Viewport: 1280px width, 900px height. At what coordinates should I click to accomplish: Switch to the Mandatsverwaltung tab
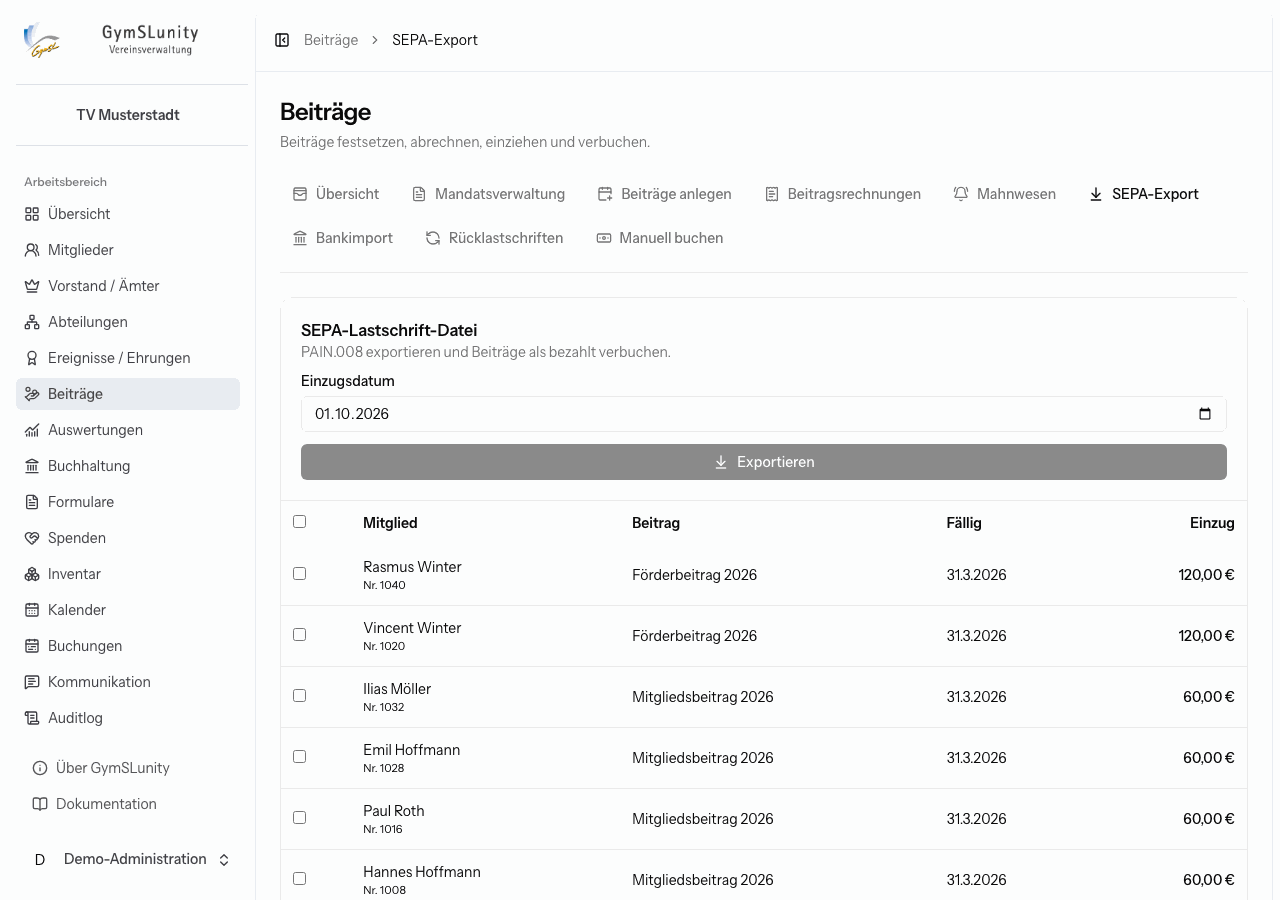[x=488, y=194]
